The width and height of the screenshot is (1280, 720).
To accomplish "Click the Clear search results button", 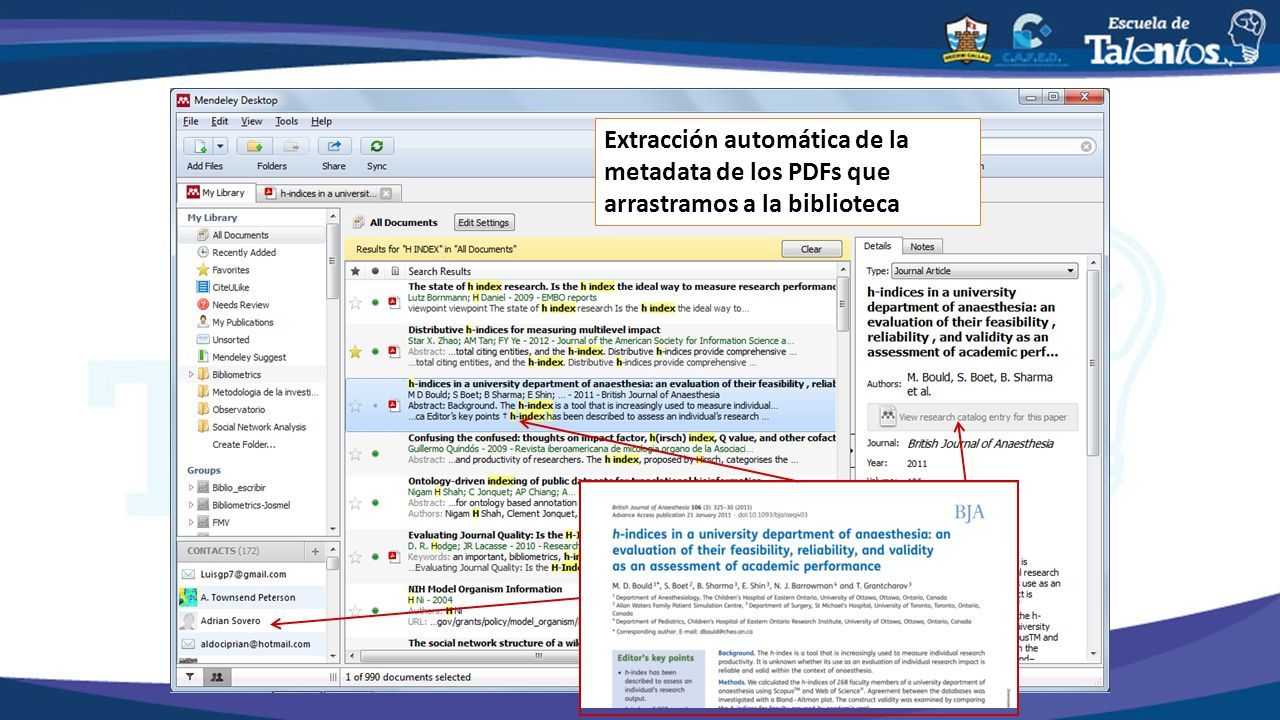I will (x=811, y=249).
